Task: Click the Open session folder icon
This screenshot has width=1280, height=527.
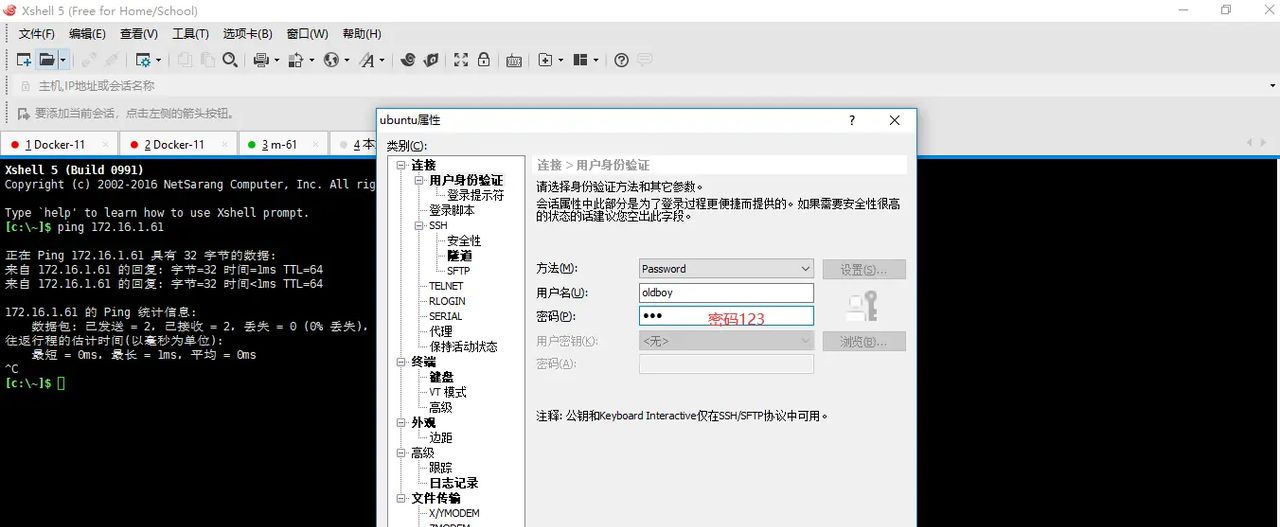Action: pos(46,60)
